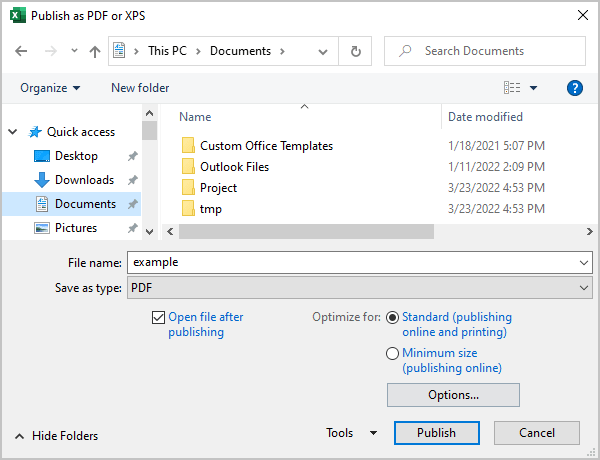Click the magnifier icon in search box

(405, 51)
